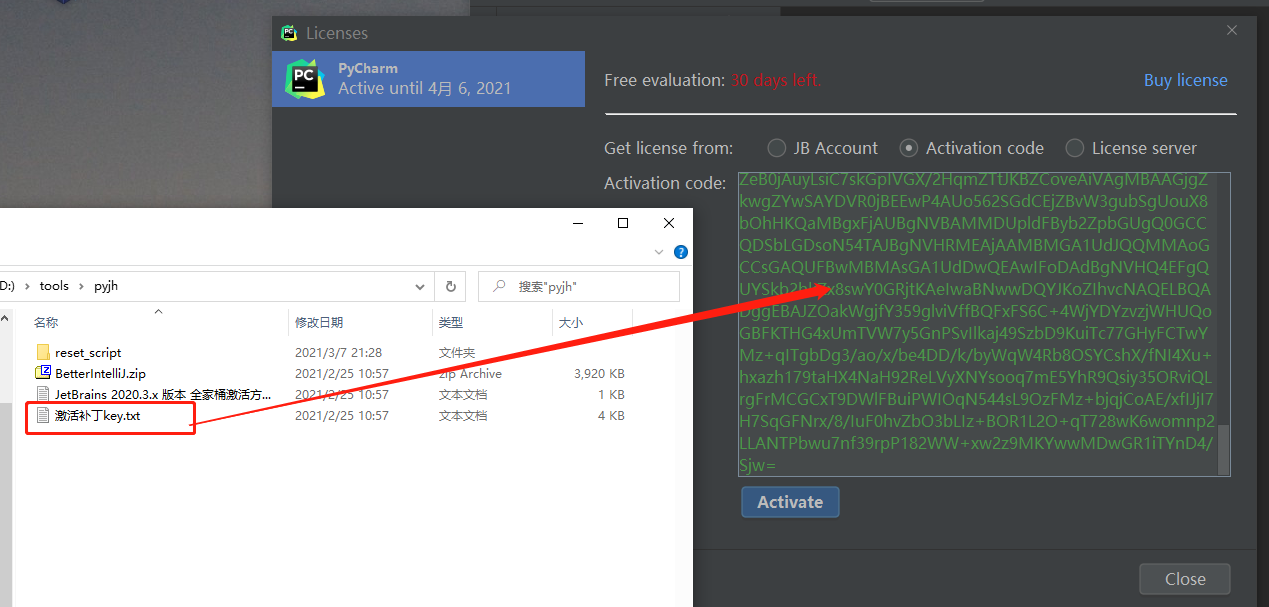Maximize the Explorer window

pos(623,223)
